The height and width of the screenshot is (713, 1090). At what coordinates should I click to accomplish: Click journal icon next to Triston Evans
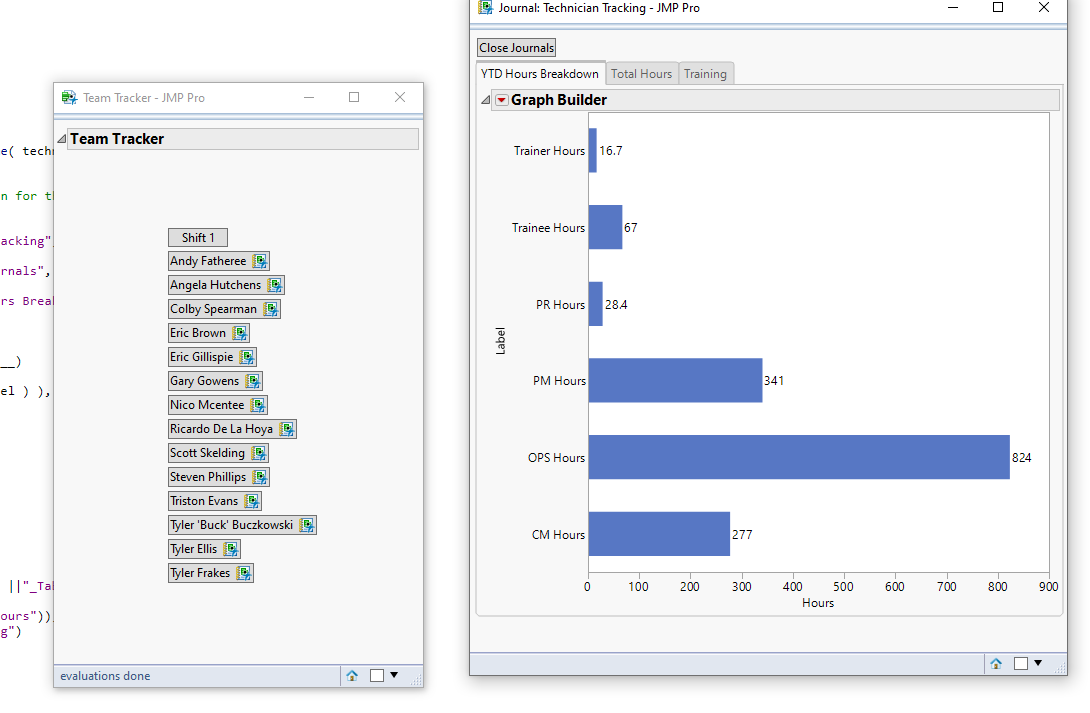tap(252, 501)
